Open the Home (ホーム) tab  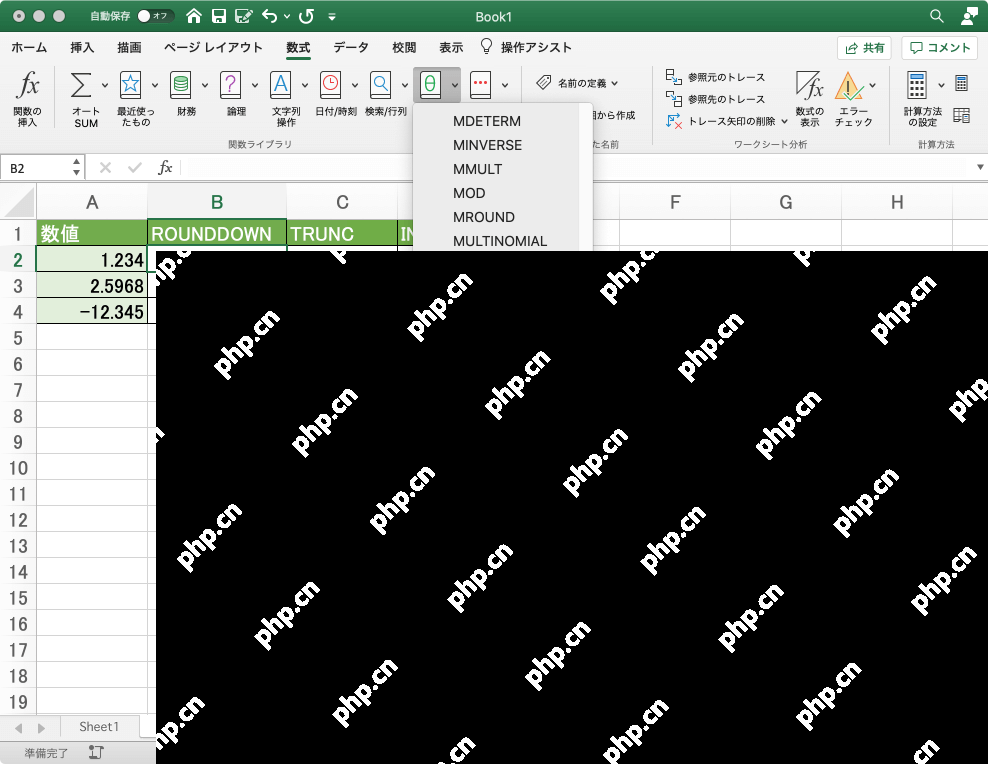click(x=29, y=47)
